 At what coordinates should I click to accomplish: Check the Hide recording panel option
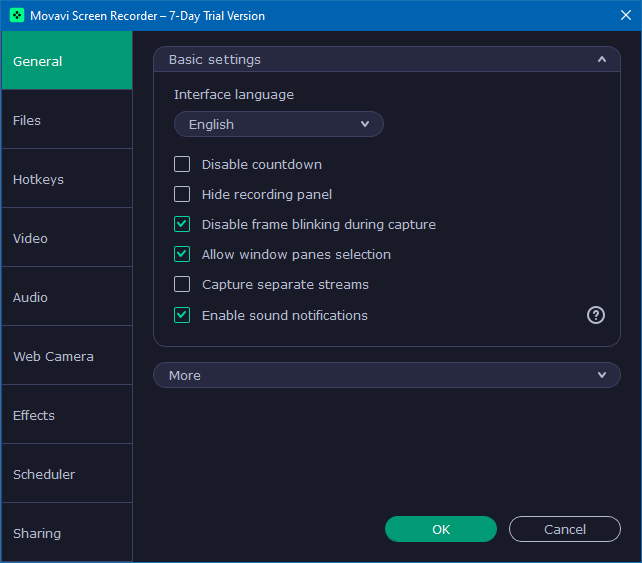click(182, 194)
